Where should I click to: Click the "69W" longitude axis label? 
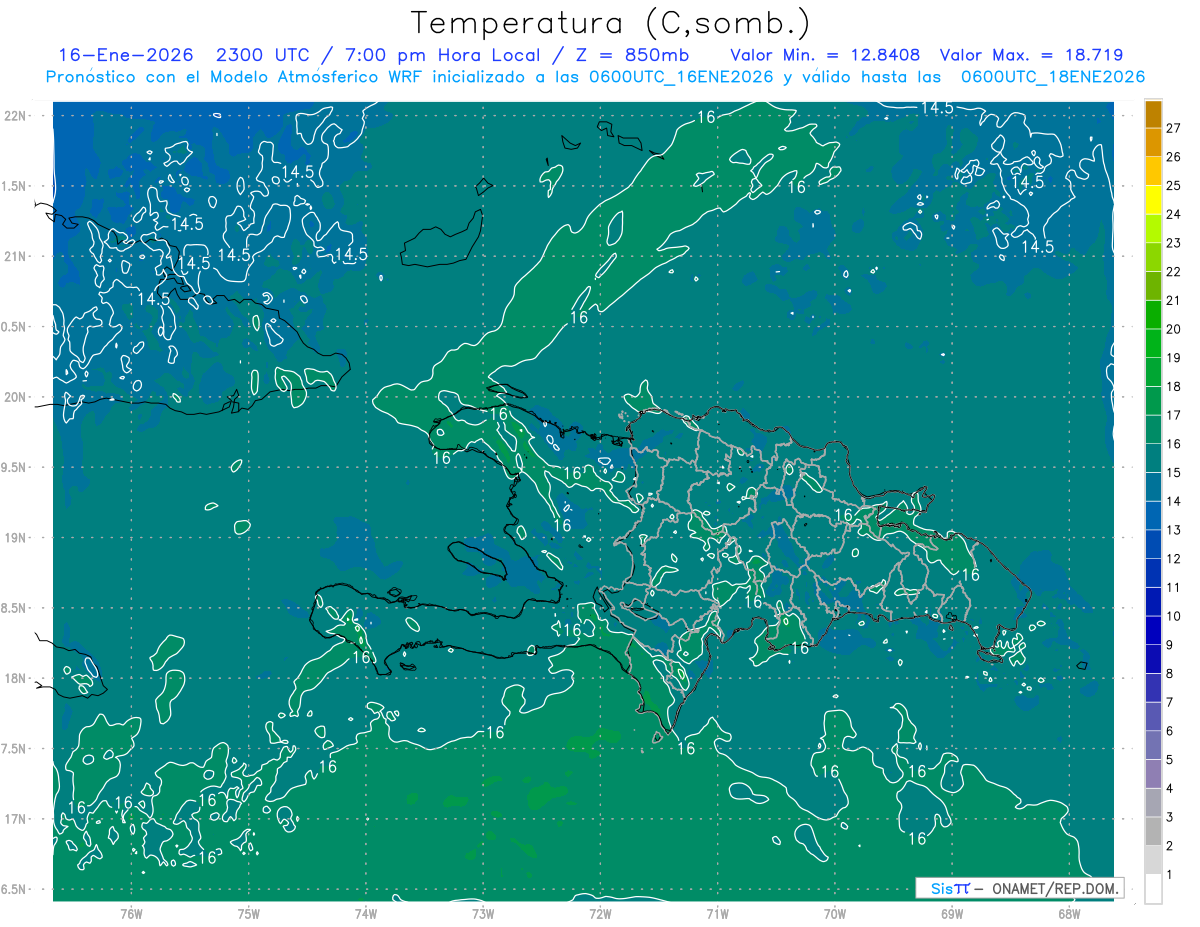tap(952, 914)
